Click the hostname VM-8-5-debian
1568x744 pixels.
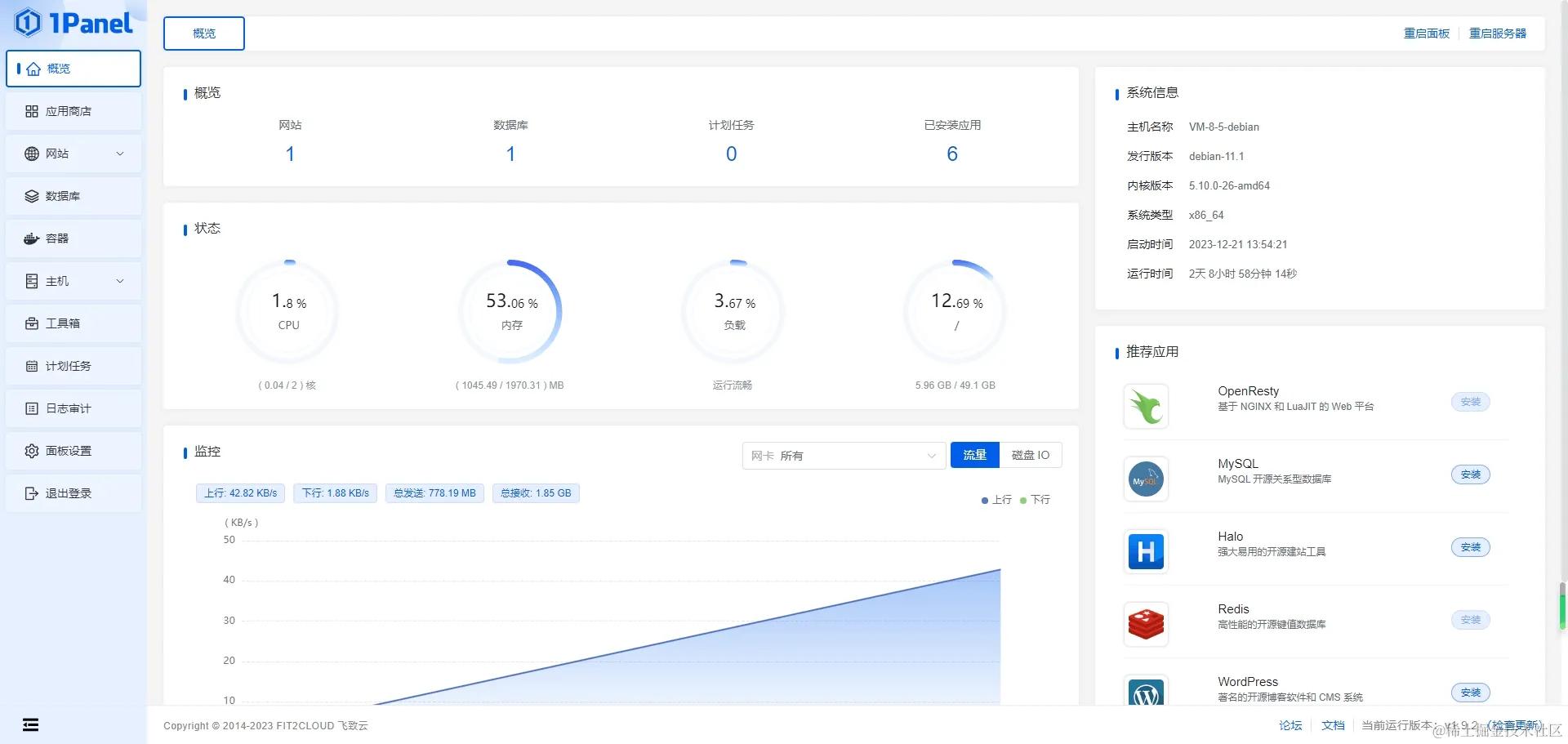tap(1224, 127)
